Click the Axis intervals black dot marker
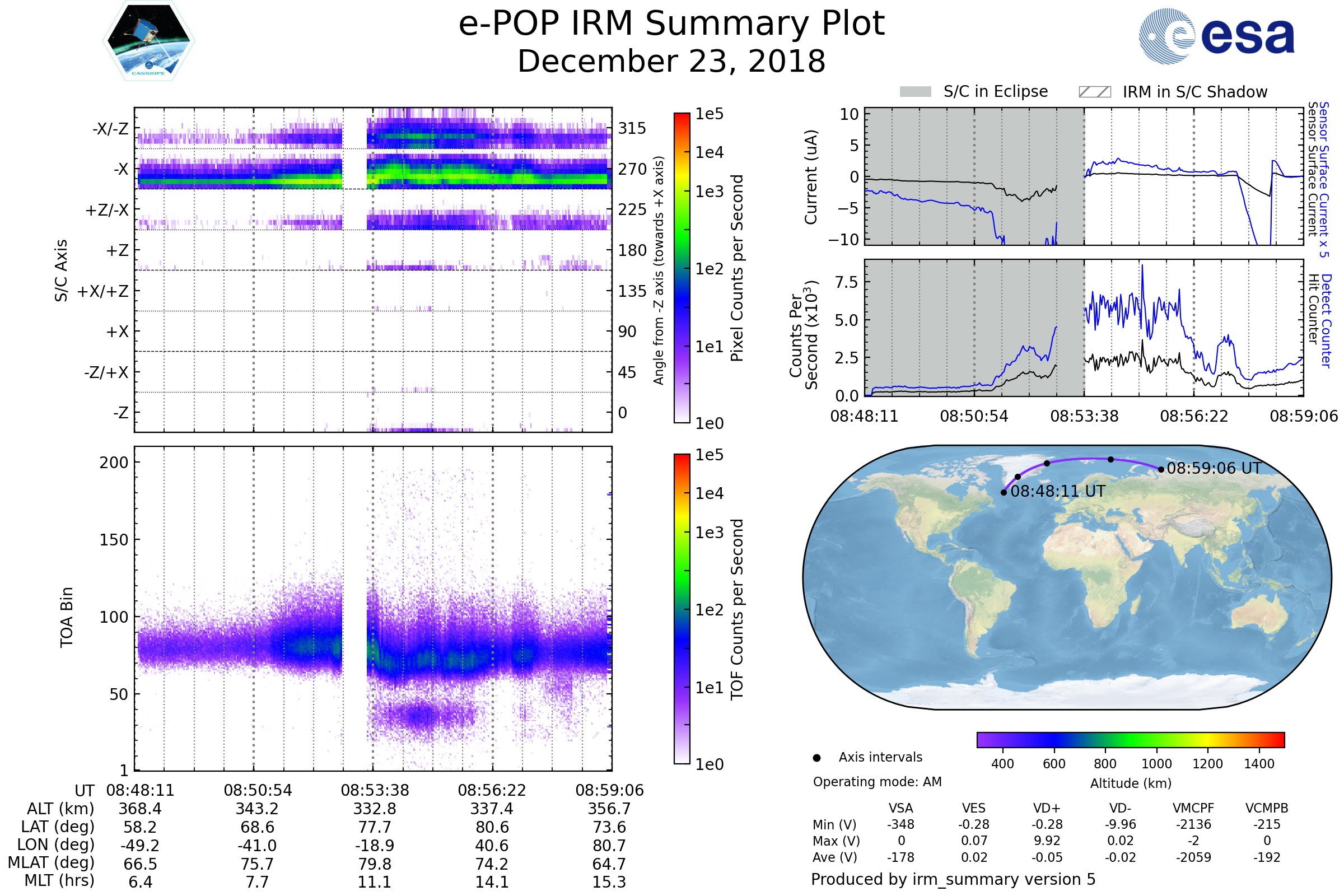 (x=816, y=758)
